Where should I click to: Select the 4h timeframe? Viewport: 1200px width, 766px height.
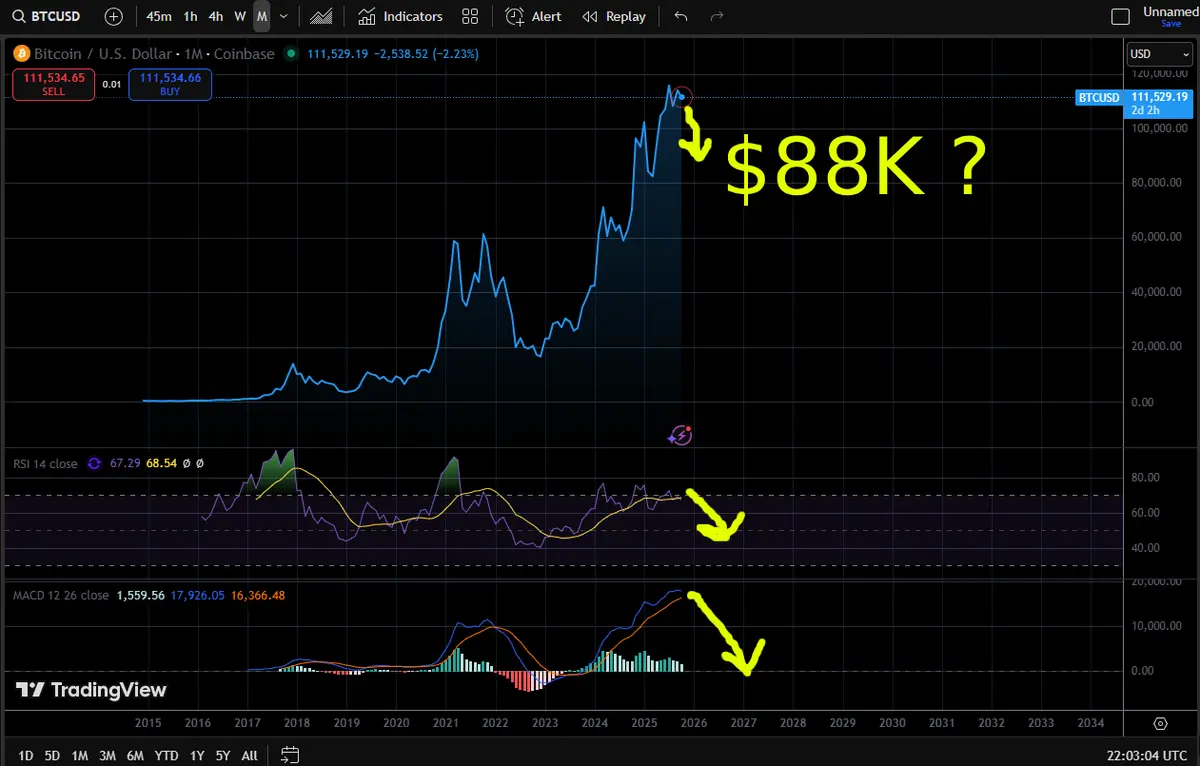[x=216, y=16]
